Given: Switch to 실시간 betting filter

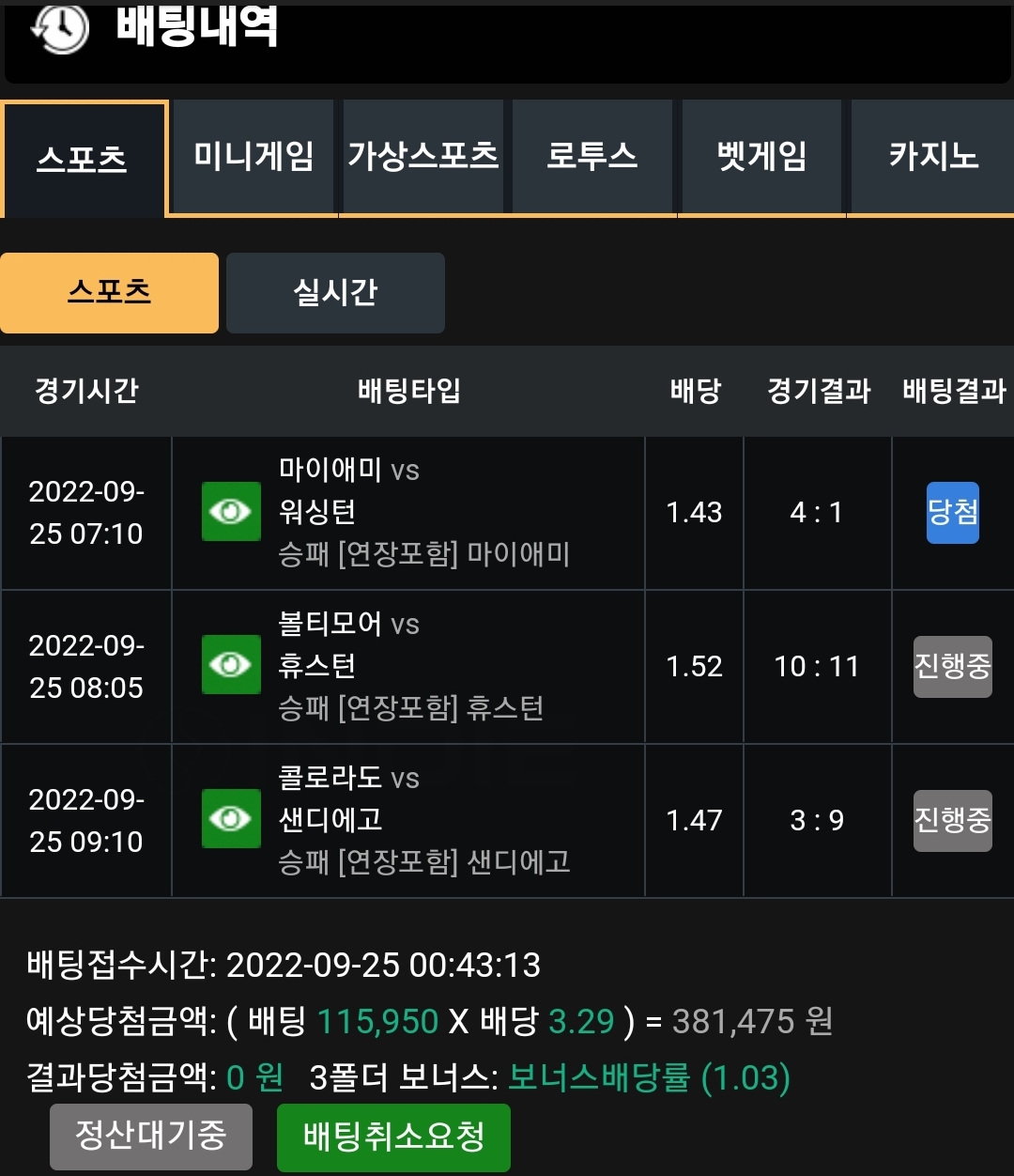Looking at the screenshot, I should click(x=335, y=292).
